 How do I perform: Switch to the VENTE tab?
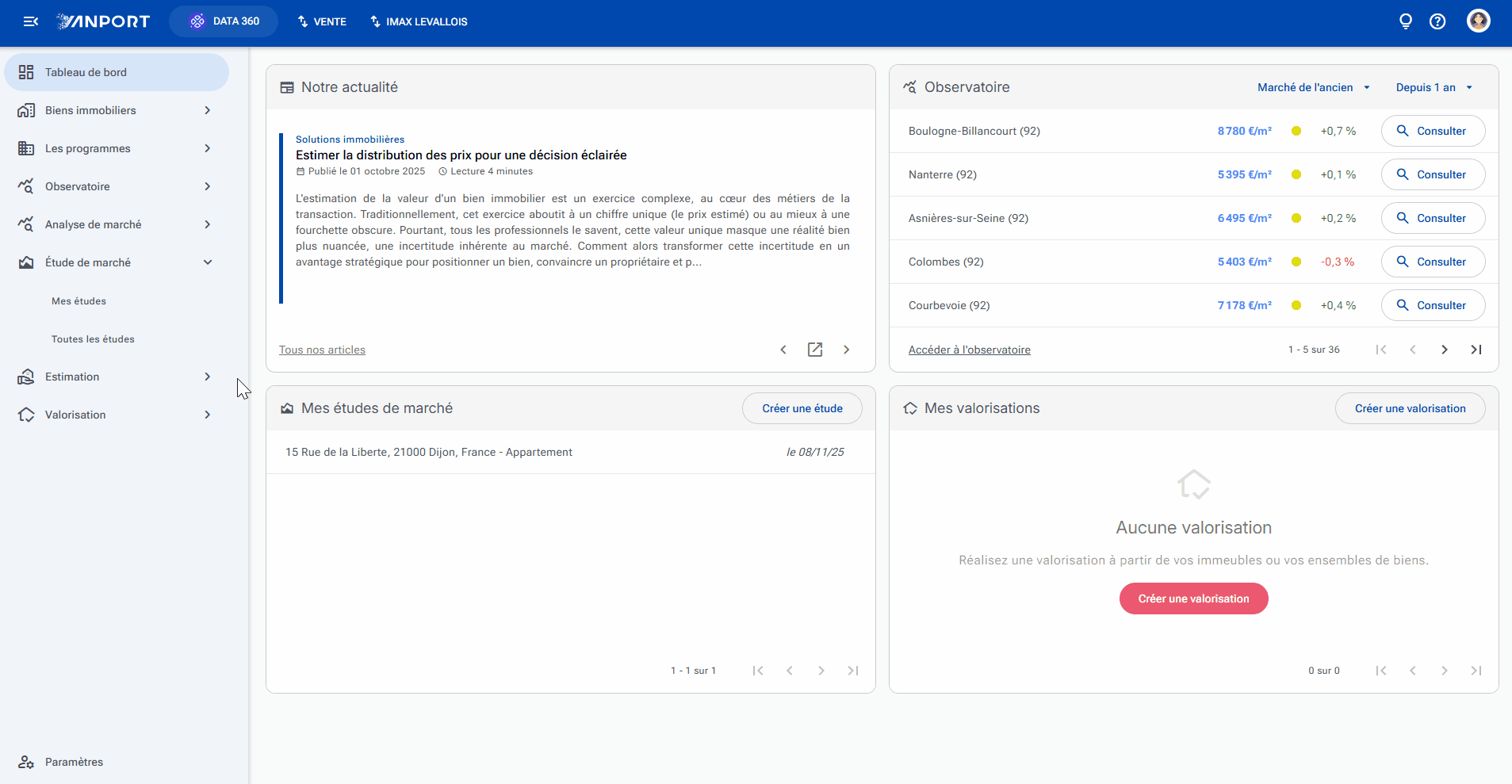point(322,21)
